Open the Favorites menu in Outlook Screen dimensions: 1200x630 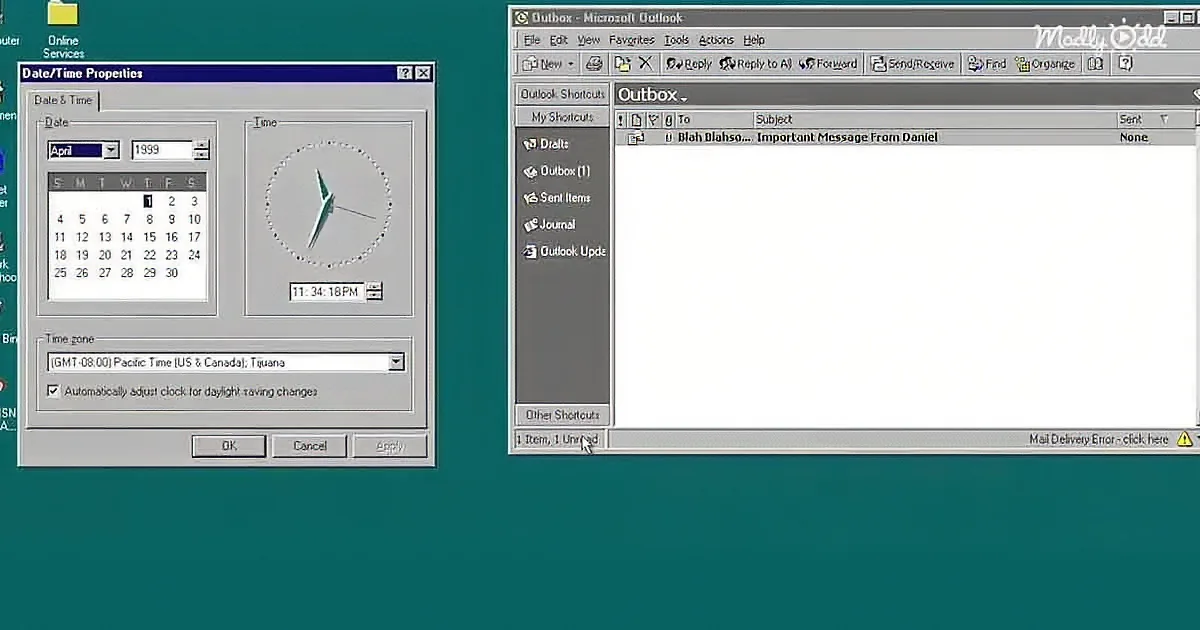[632, 40]
